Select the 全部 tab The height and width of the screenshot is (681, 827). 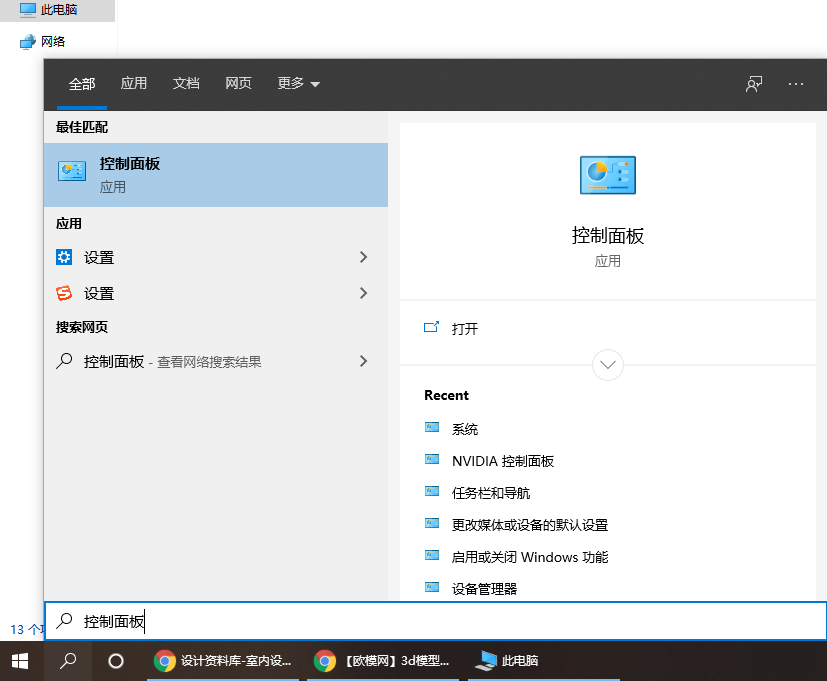pos(82,83)
